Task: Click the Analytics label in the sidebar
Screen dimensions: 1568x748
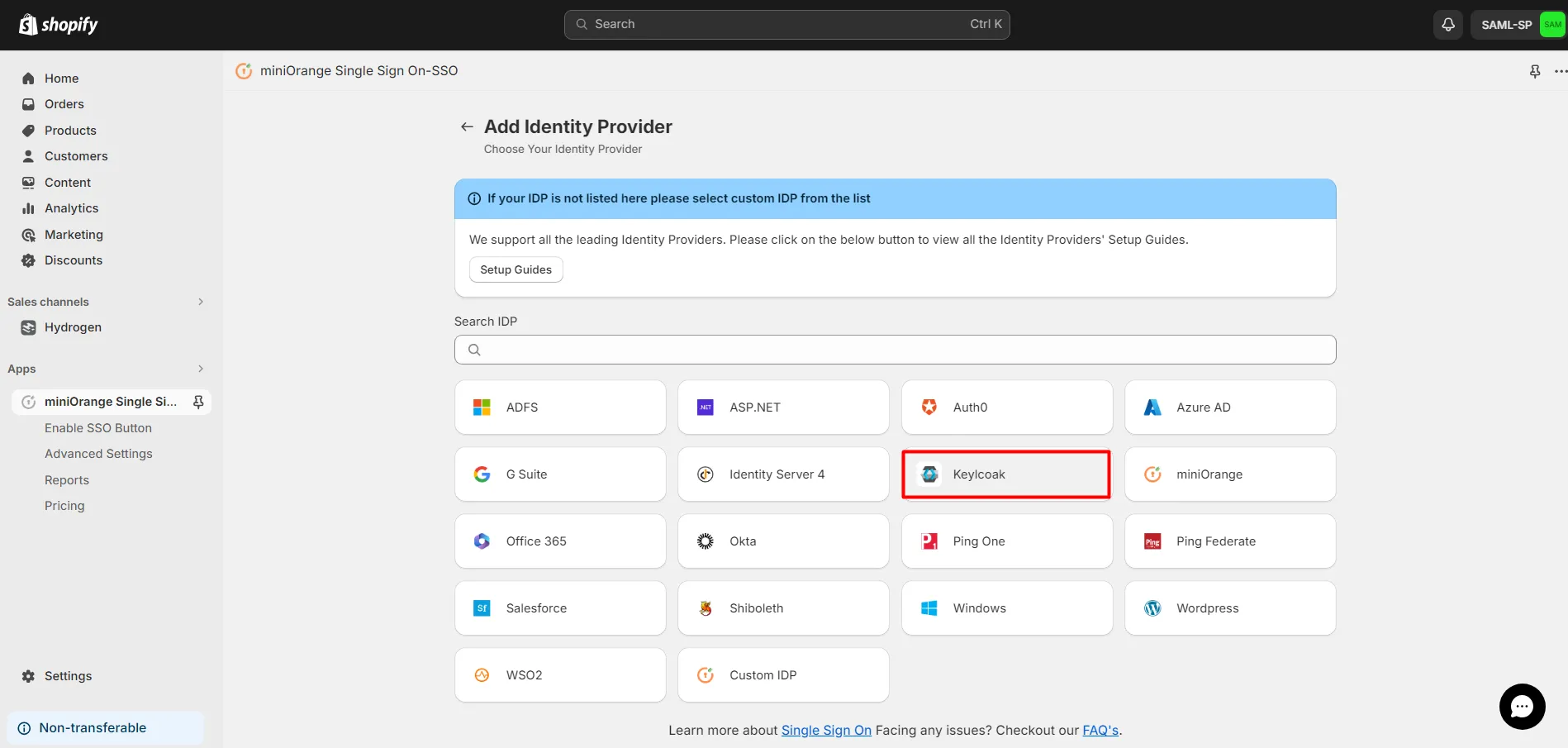Action: 72,208
